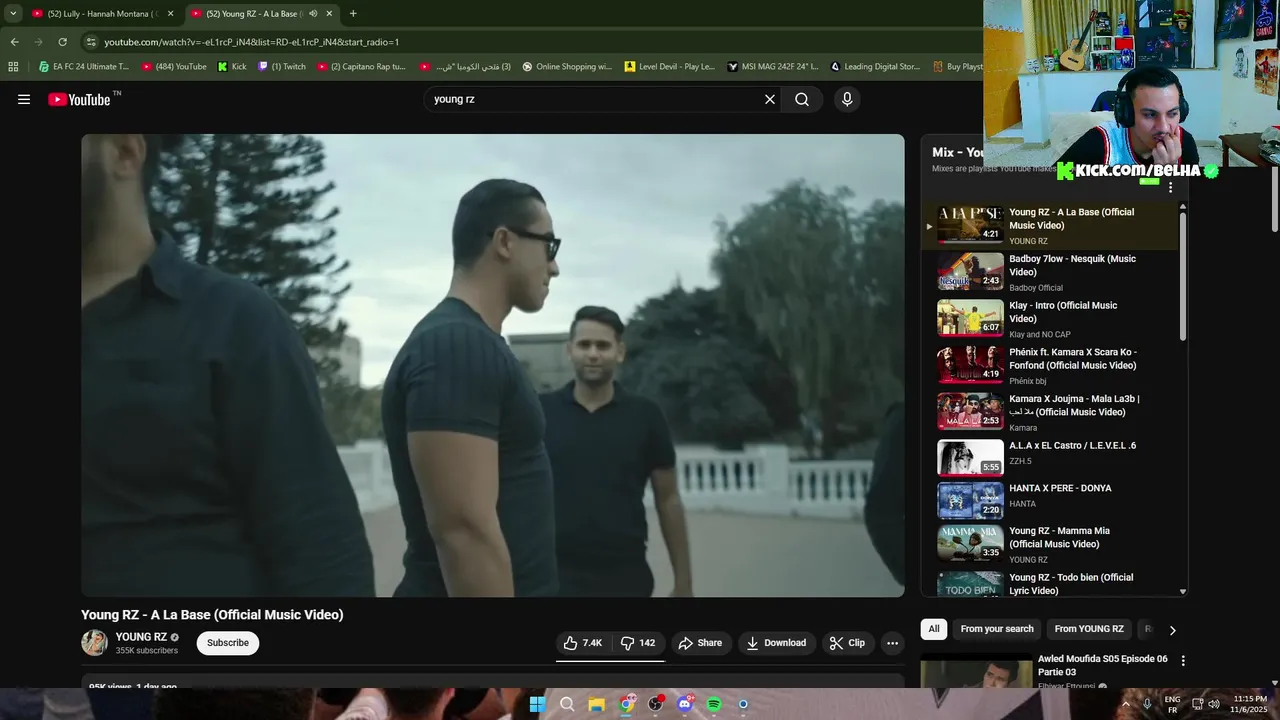Dislike the video with 142 thumbs down

click(x=638, y=643)
